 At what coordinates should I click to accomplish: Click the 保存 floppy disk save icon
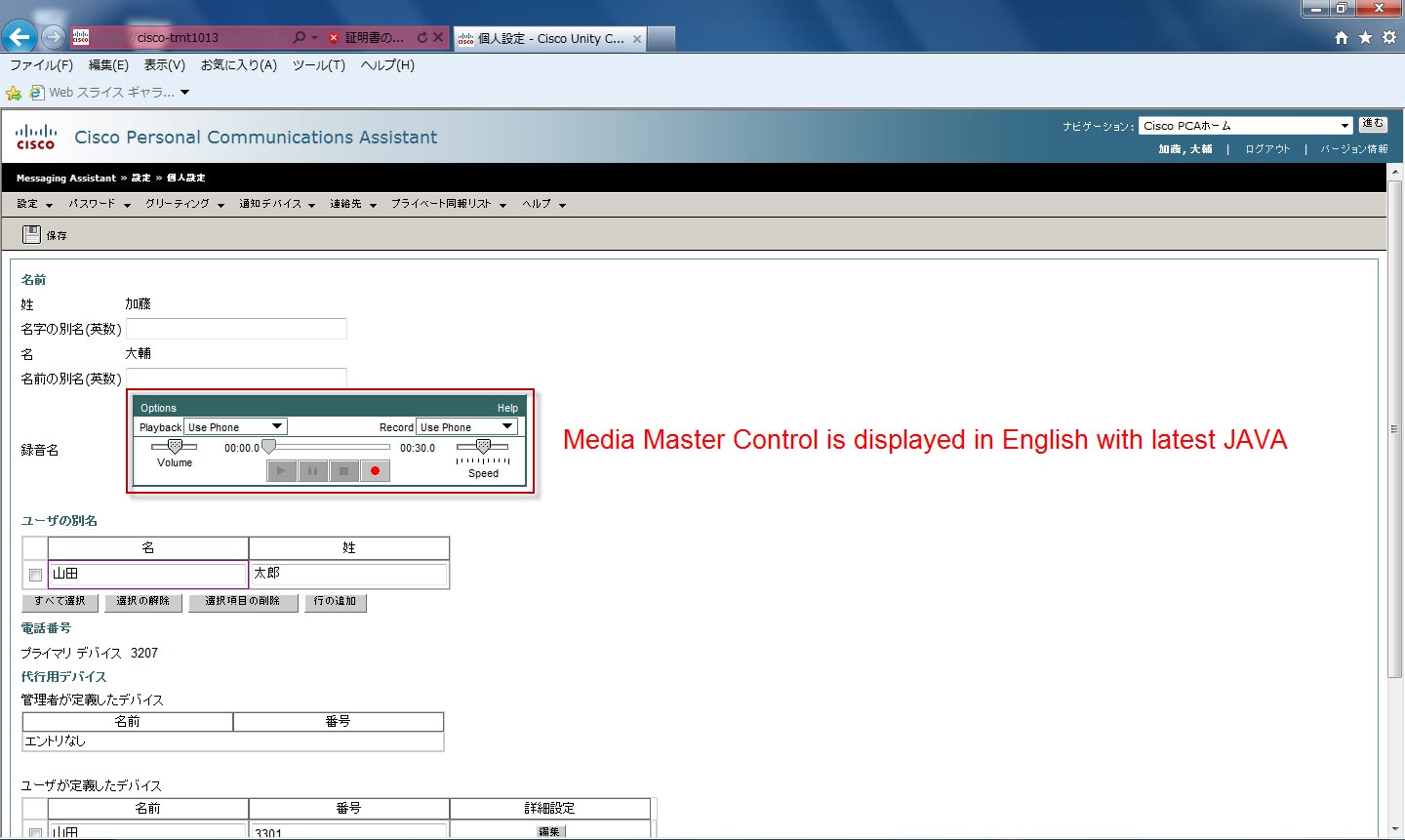point(31,234)
